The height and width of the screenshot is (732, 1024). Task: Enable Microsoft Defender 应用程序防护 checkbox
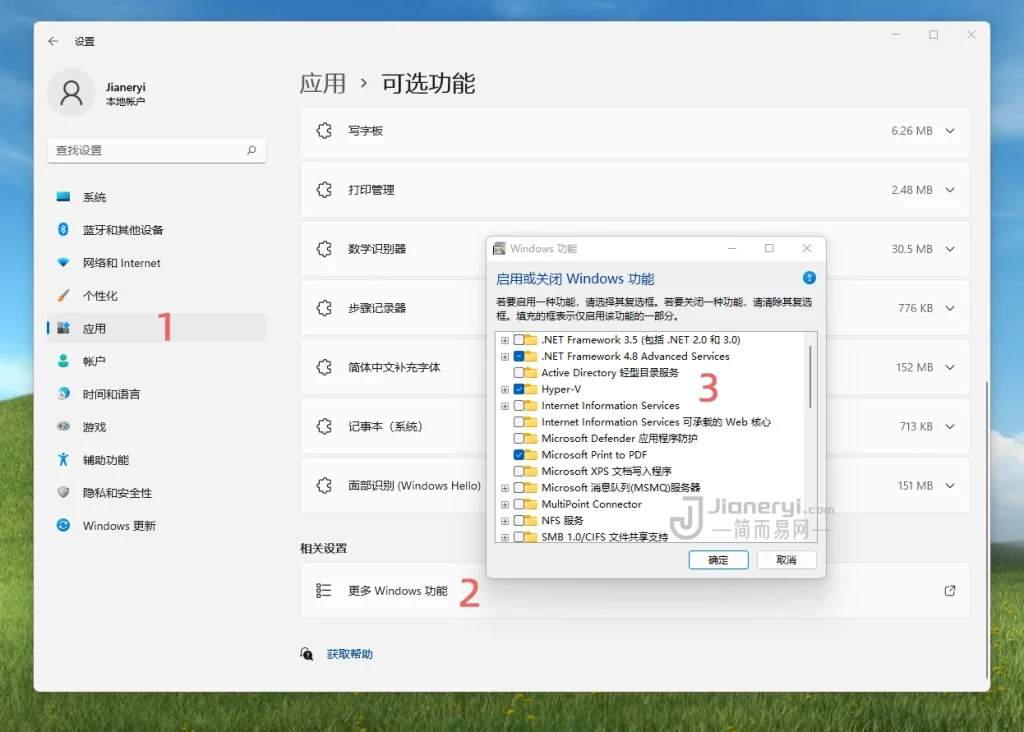coord(519,438)
